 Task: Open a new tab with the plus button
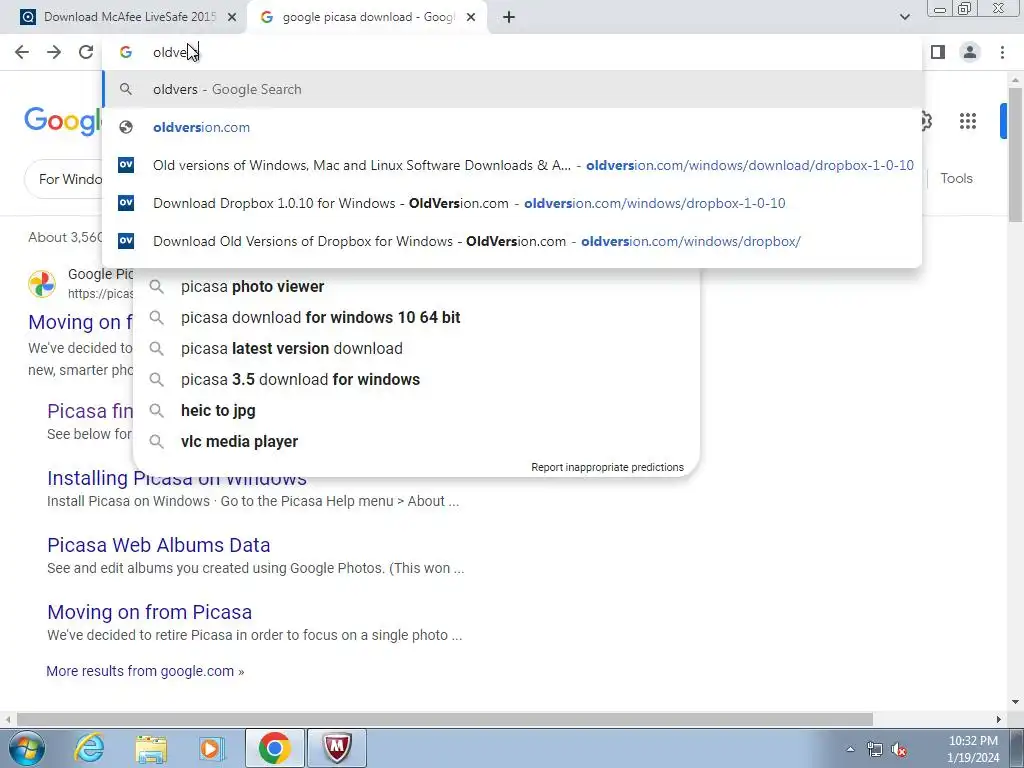pos(509,18)
